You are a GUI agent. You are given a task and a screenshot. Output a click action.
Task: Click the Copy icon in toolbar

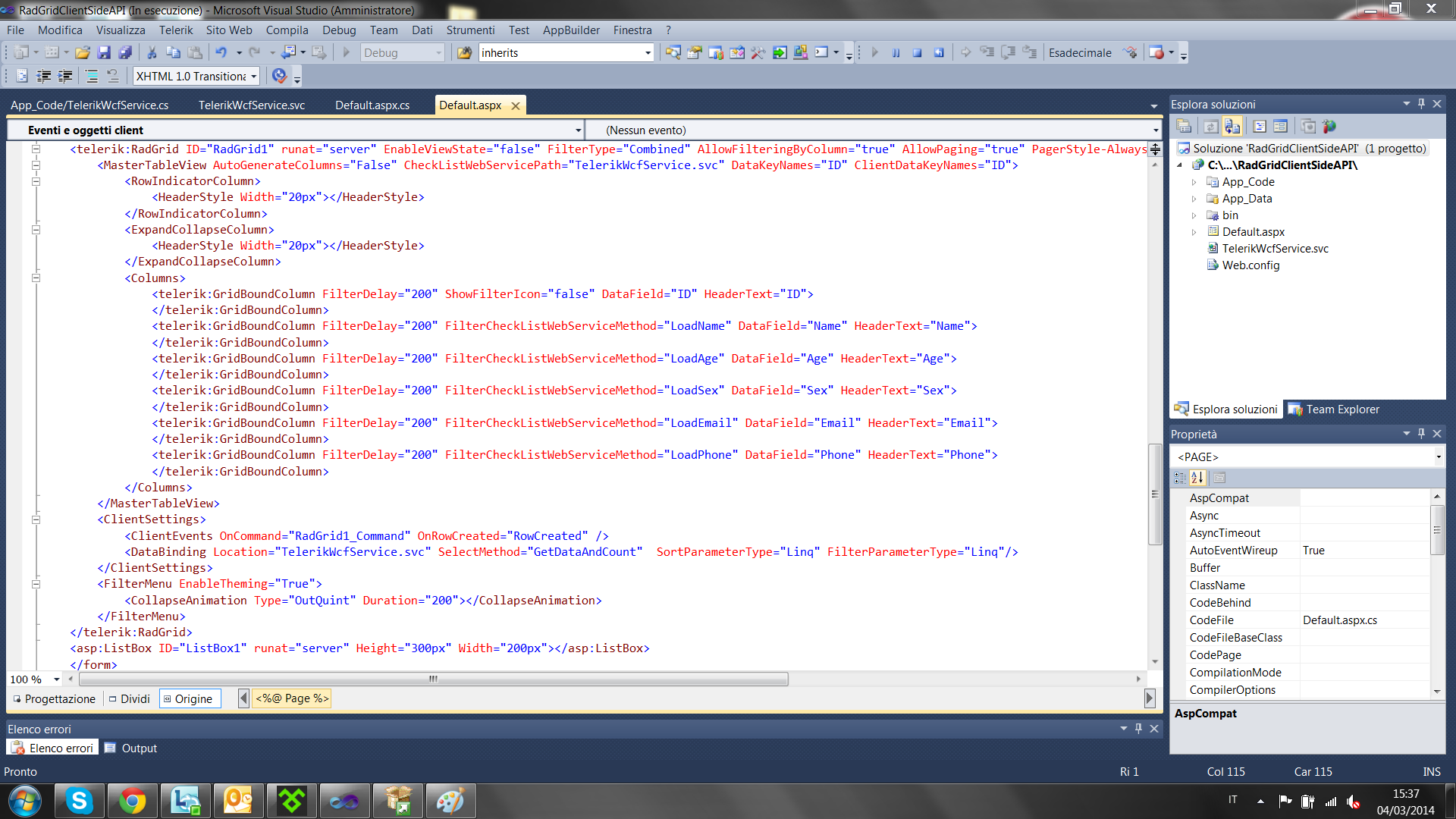click(173, 52)
